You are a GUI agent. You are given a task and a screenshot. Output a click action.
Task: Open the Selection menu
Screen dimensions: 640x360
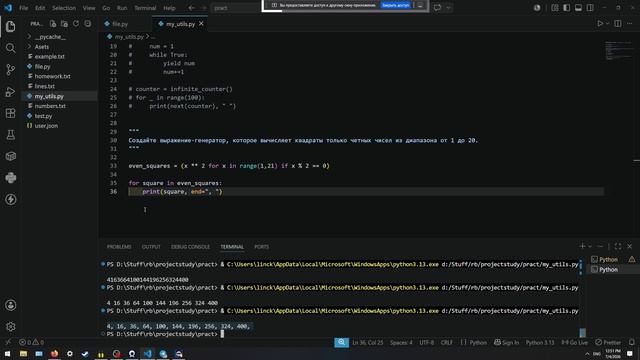tap(64, 8)
